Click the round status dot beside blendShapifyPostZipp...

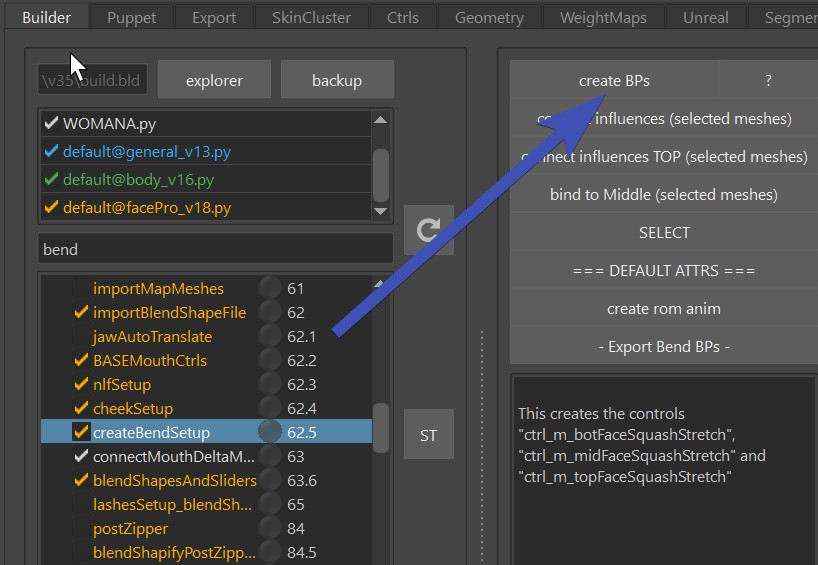pos(270,552)
